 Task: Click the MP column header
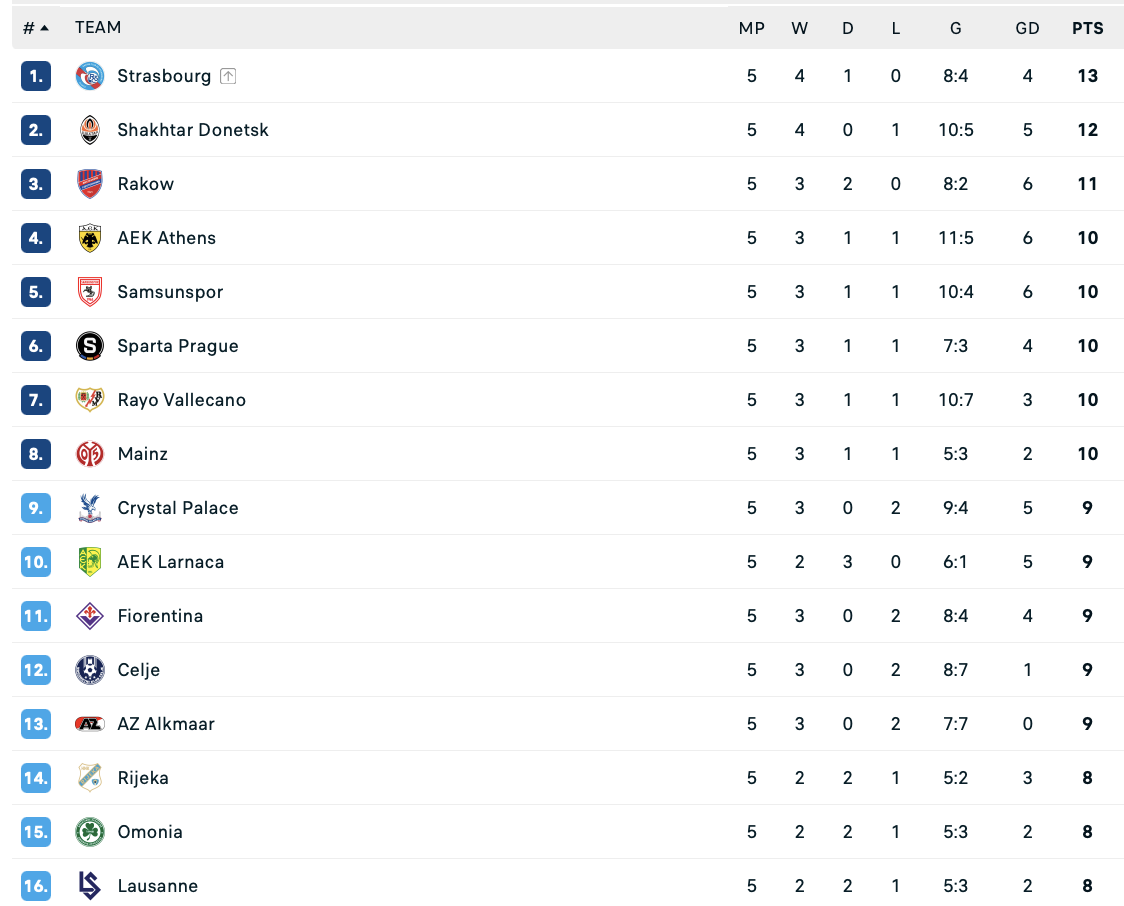click(752, 28)
